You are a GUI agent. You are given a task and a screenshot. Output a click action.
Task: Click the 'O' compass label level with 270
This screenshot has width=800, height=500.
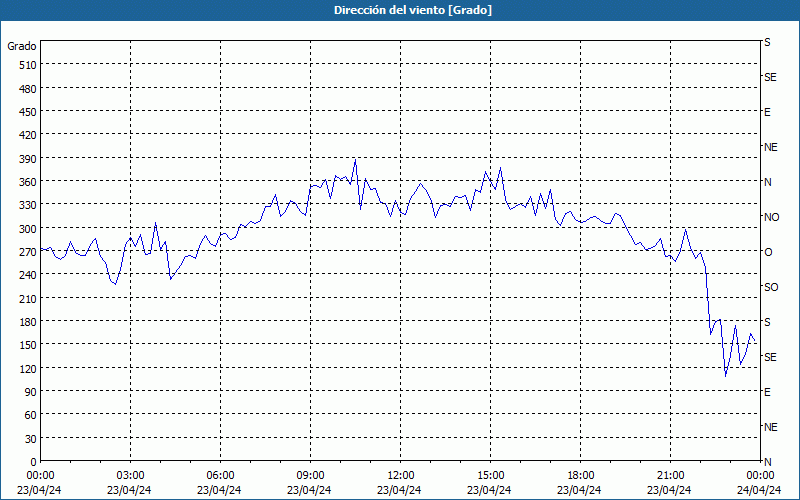(x=768, y=252)
